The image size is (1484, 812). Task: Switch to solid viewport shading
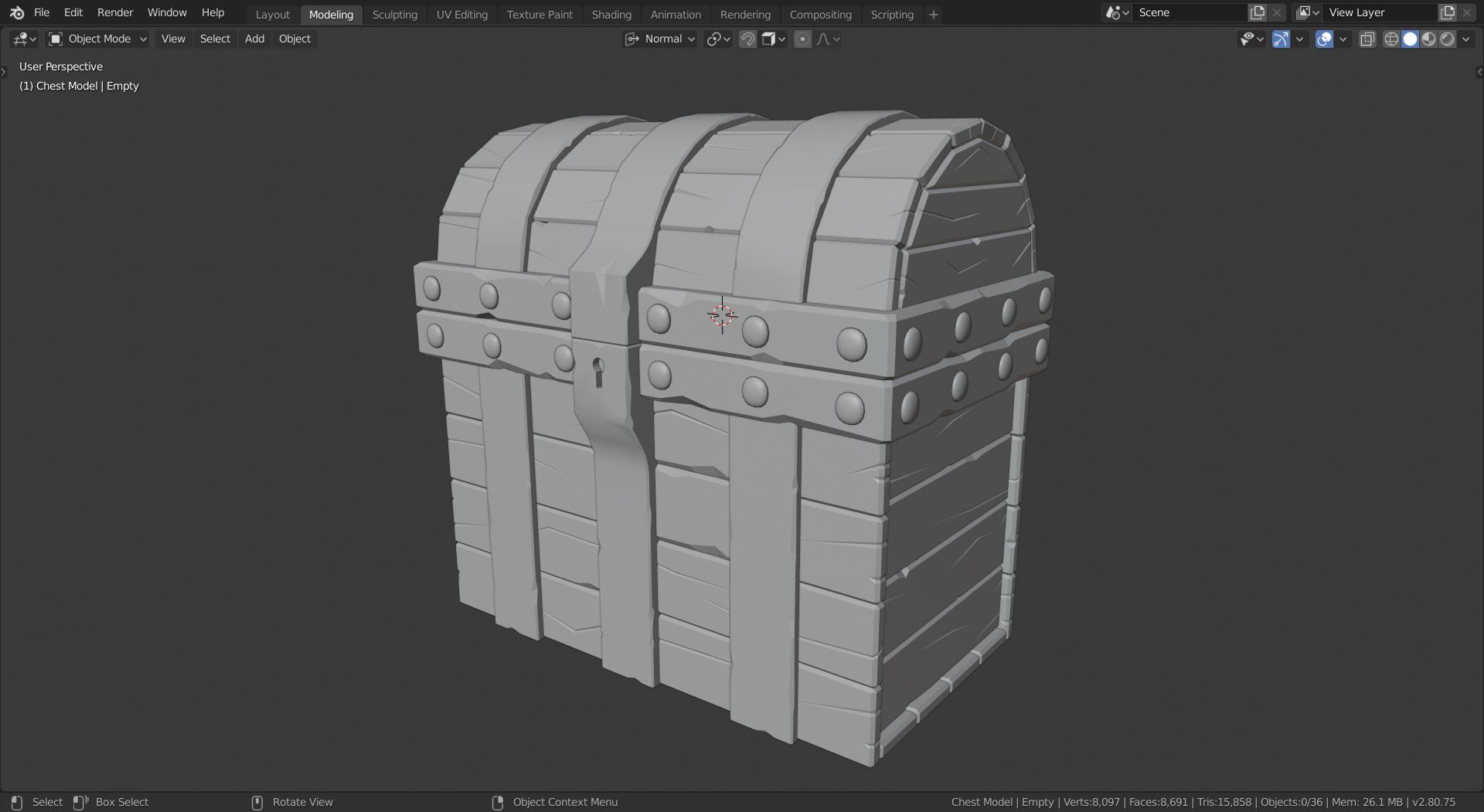[1410, 39]
